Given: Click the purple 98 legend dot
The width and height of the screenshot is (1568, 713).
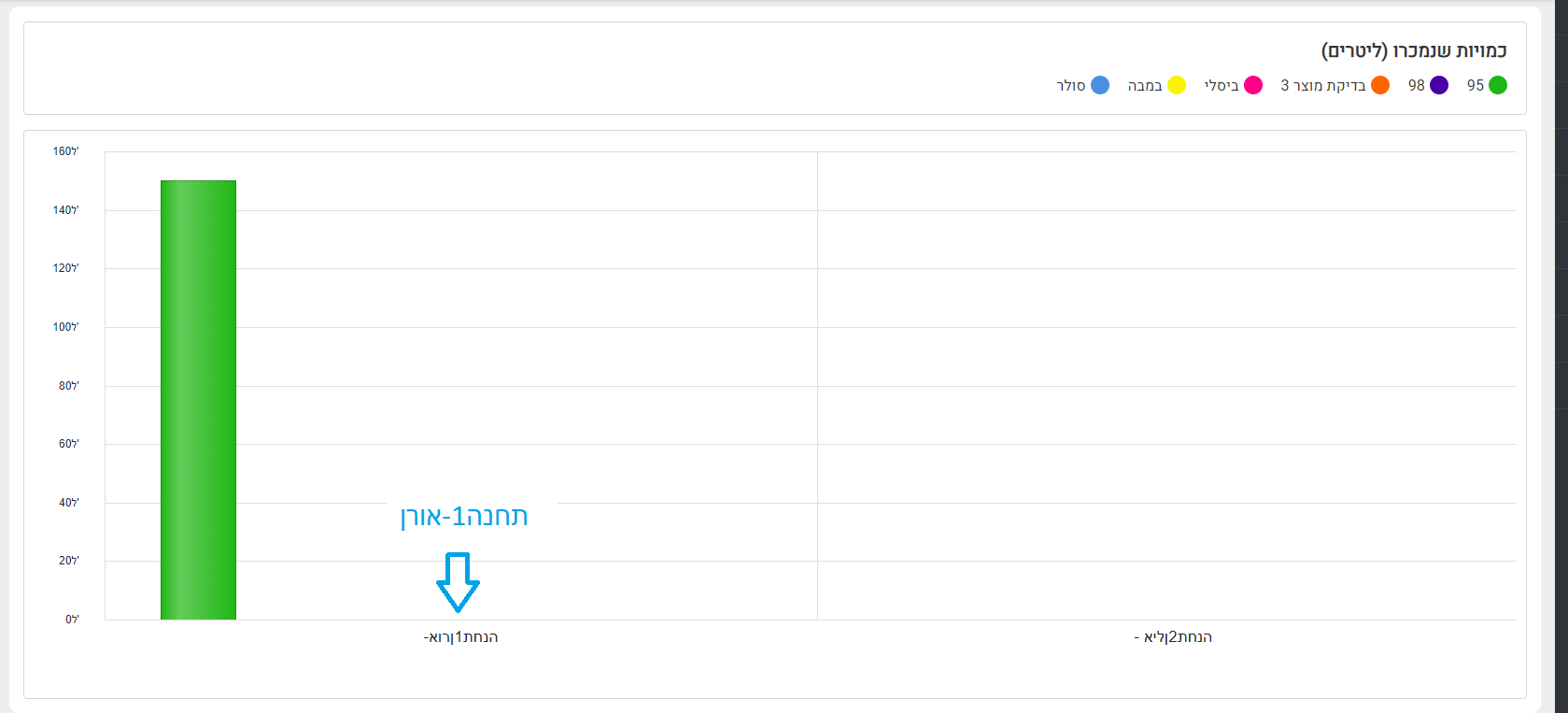Looking at the screenshot, I should [1439, 85].
